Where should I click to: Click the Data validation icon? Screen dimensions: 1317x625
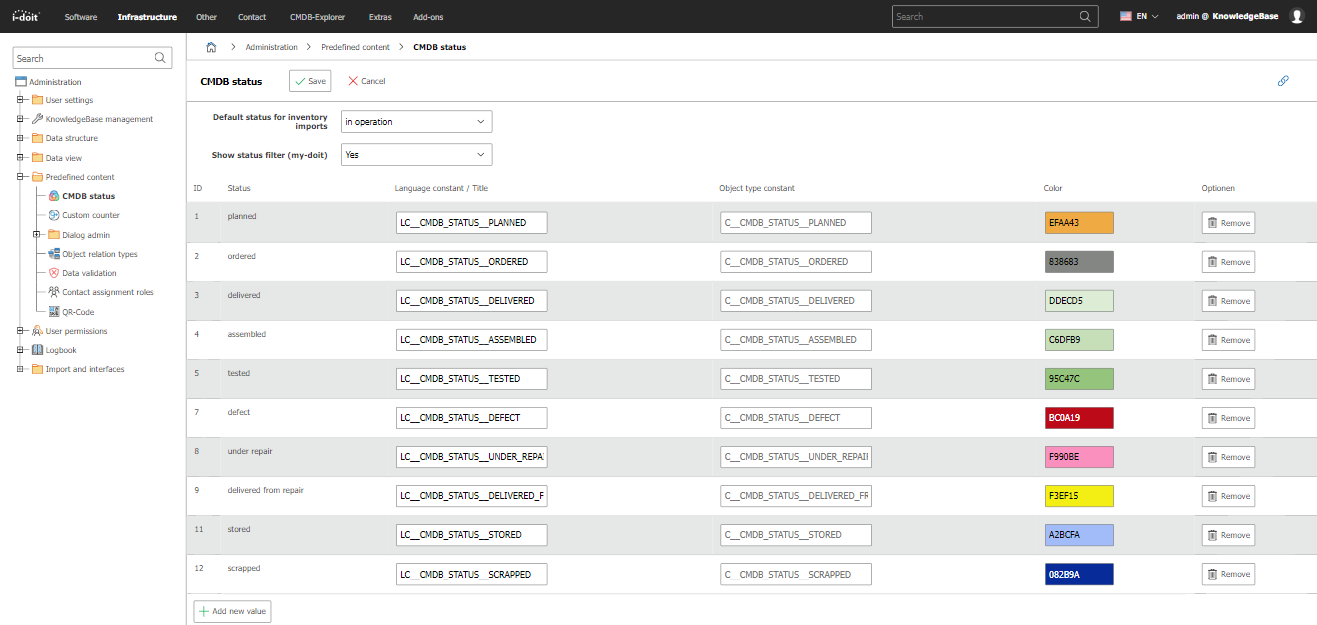[54, 273]
